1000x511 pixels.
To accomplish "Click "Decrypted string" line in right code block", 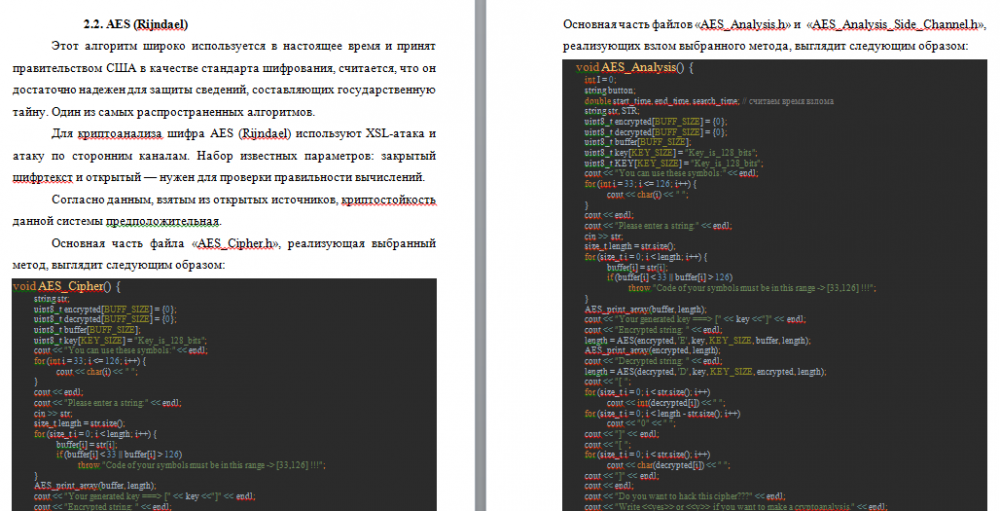I will click(652, 361).
